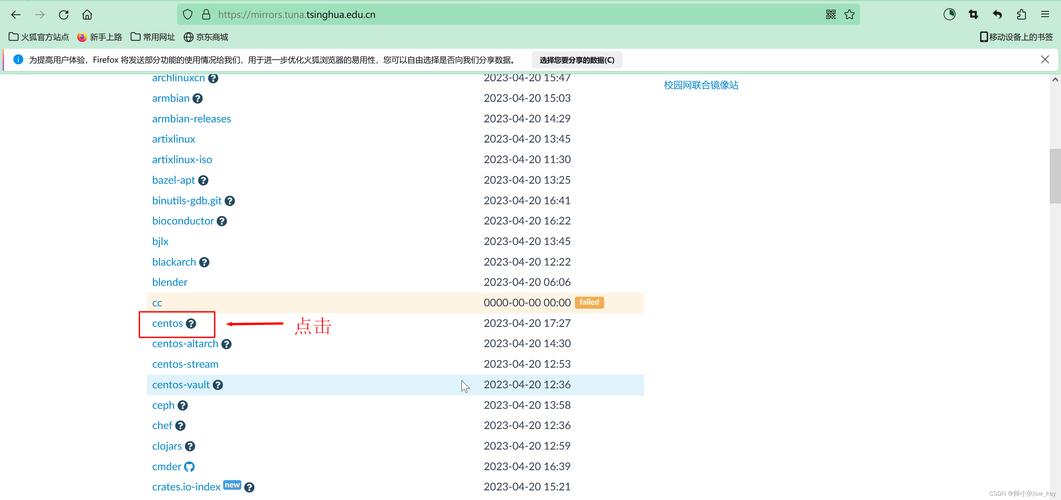Click the help icon next to ceph
The height and width of the screenshot is (500, 1061).
[183, 405]
